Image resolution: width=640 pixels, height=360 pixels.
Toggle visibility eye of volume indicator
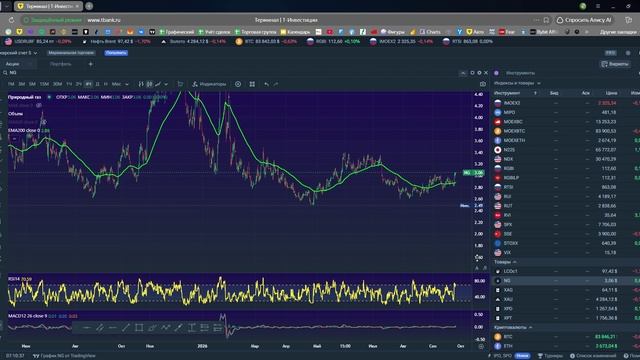(44, 122)
